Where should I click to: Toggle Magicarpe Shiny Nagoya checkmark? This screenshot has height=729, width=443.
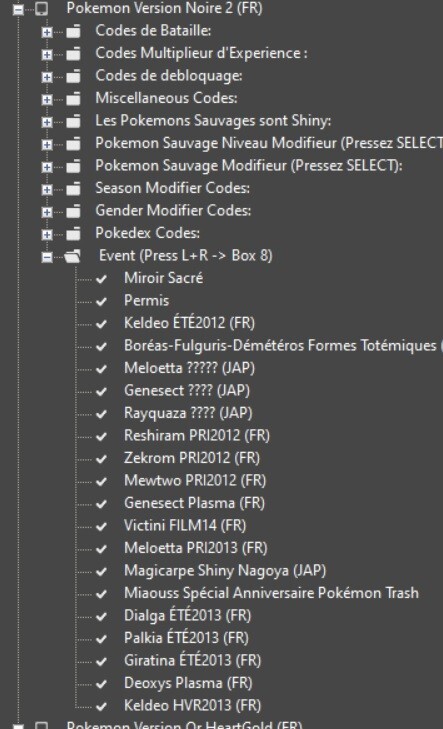101,571
